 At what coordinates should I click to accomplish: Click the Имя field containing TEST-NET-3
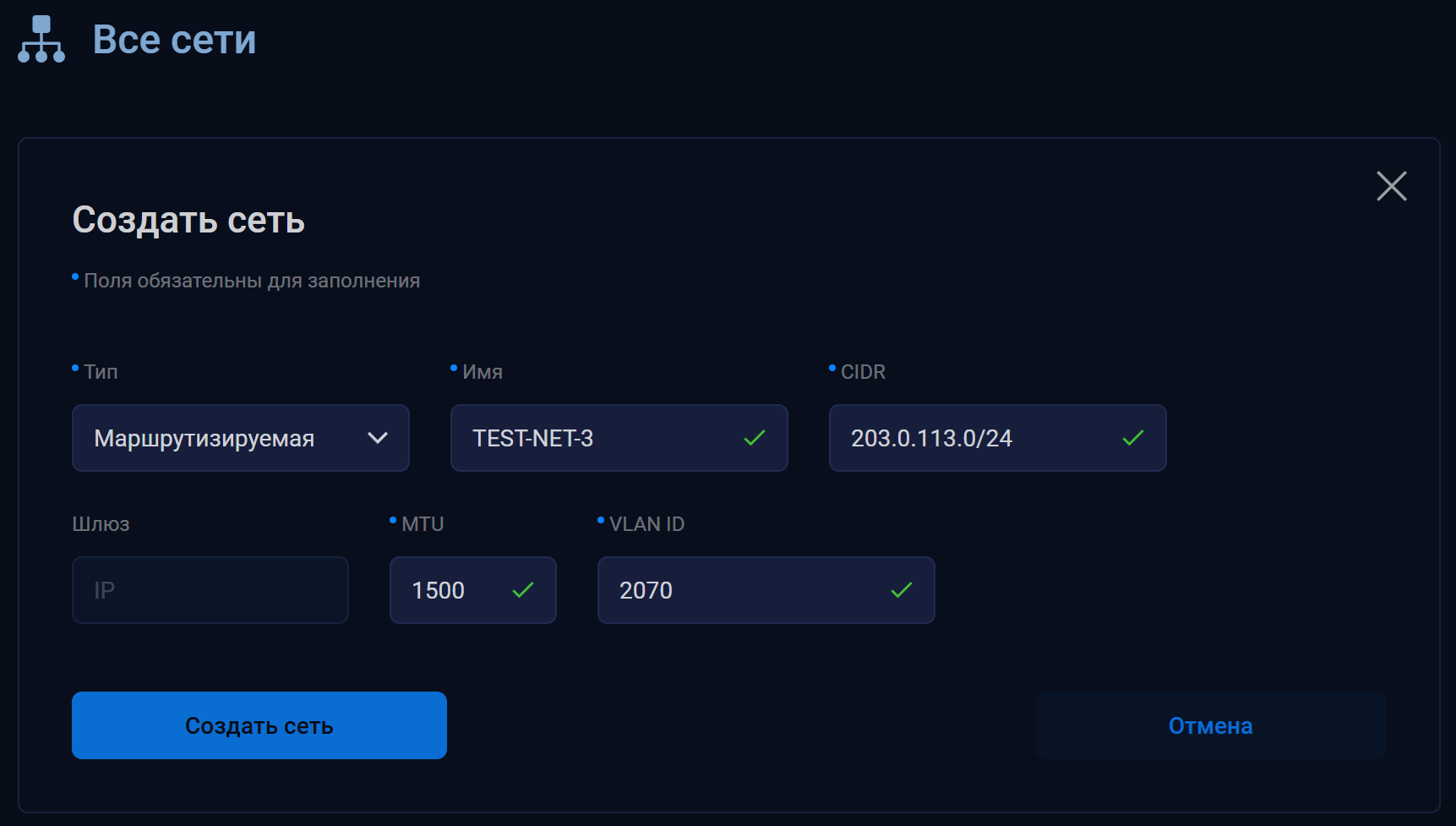tap(592, 438)
